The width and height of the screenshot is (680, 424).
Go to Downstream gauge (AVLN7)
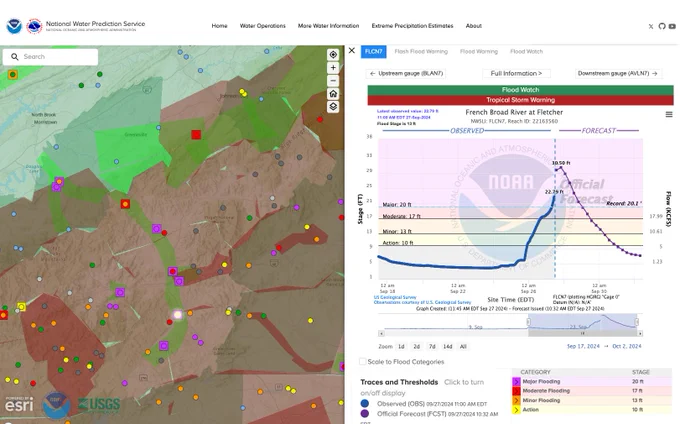pos(618,74)
